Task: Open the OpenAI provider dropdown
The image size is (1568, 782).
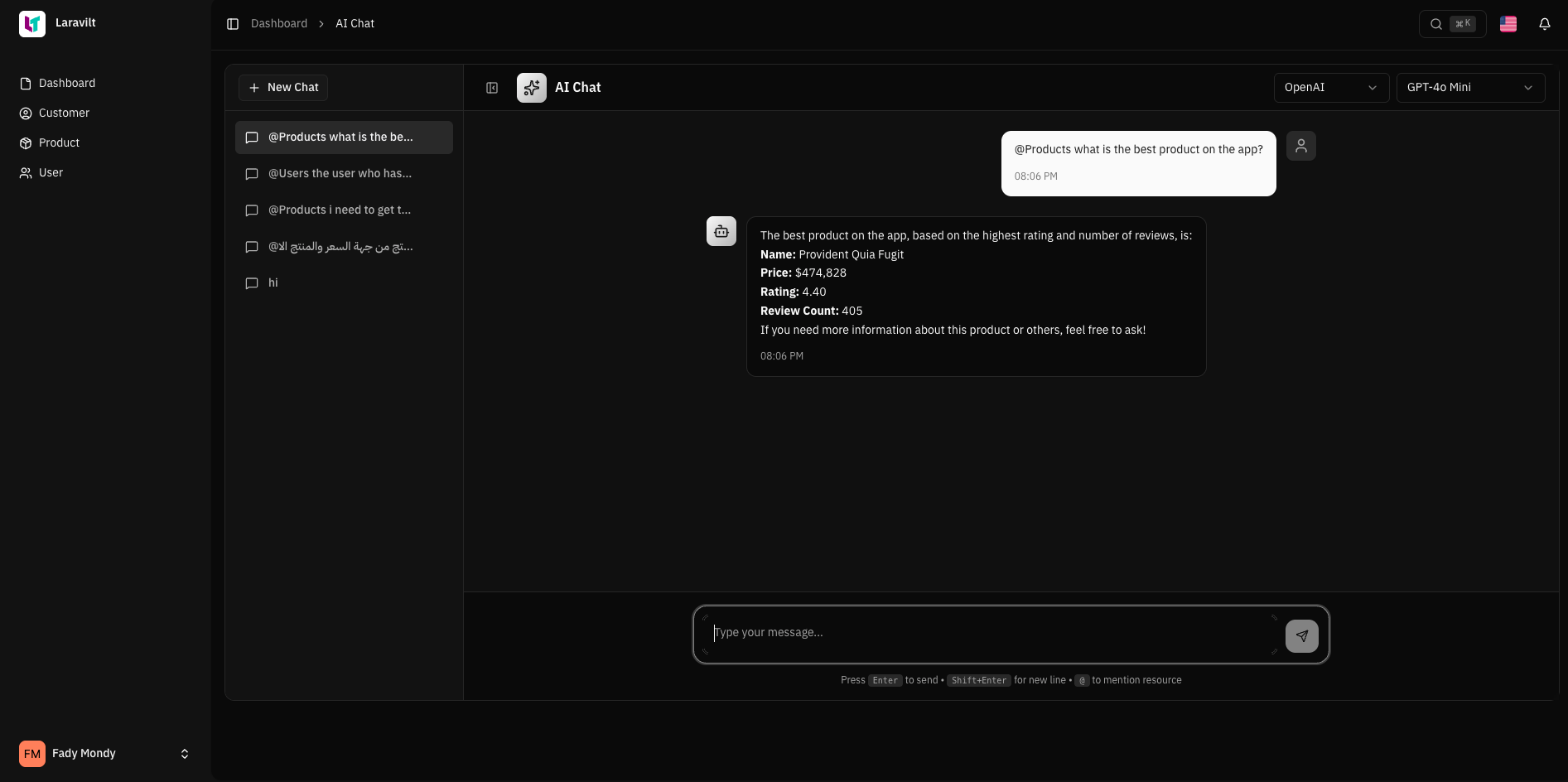Action: point(1330,87)
